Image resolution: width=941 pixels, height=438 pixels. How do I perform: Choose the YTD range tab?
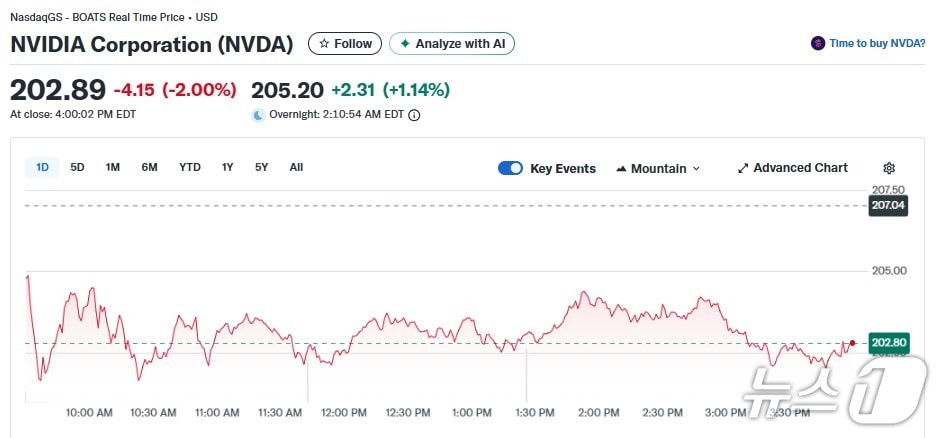click(x=190, y=167)
